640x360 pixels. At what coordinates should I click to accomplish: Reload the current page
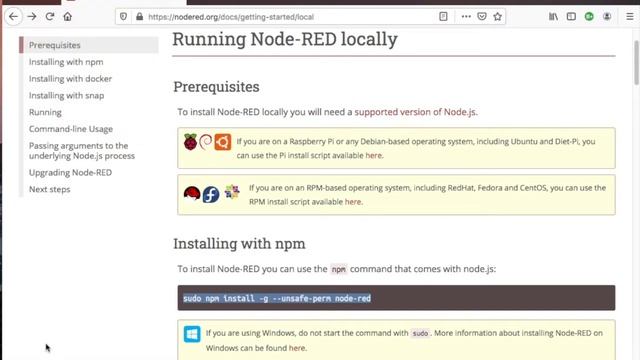[x=50, y=17]
